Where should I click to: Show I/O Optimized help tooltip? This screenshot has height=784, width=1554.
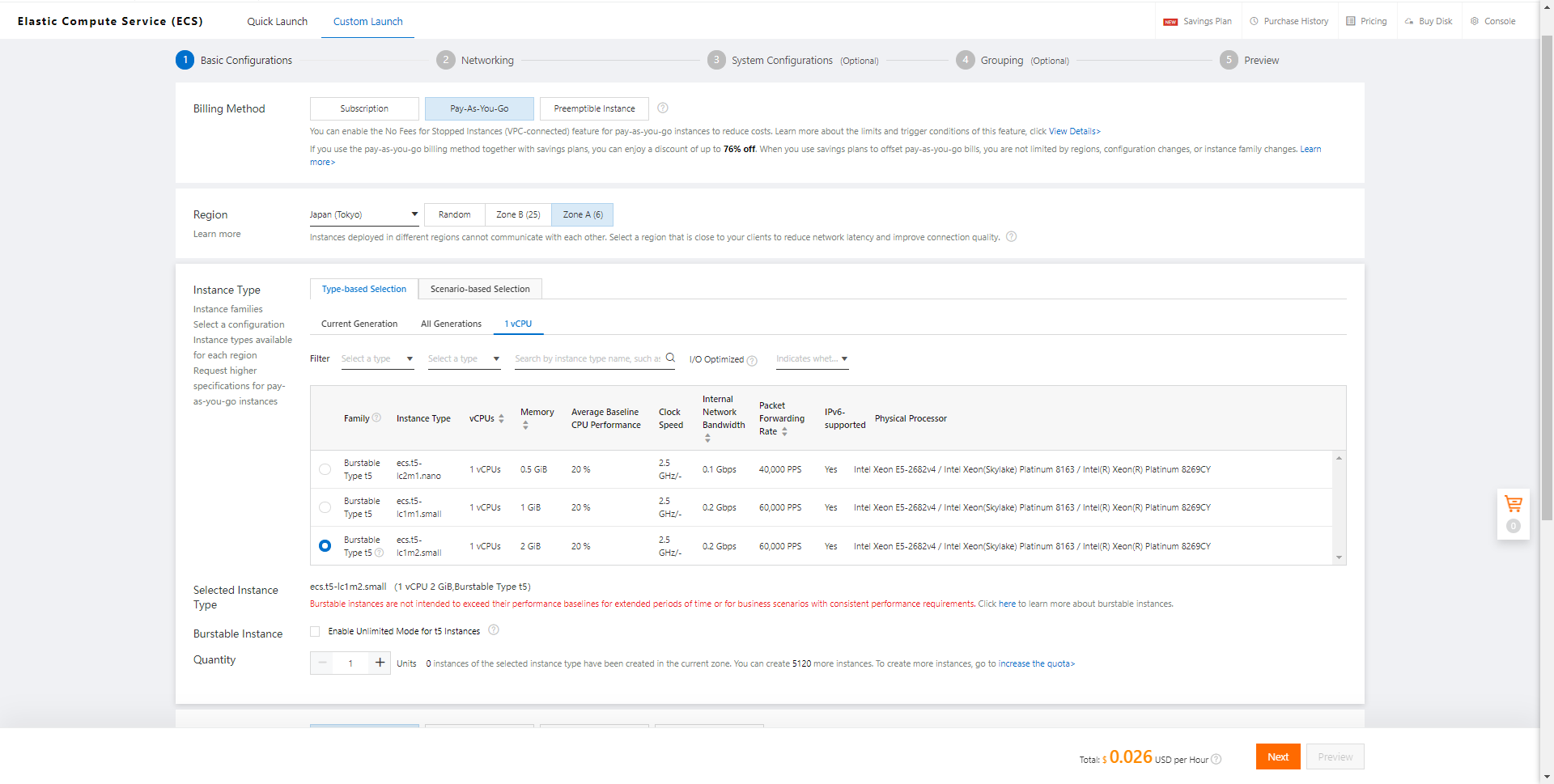click(752, 361)
